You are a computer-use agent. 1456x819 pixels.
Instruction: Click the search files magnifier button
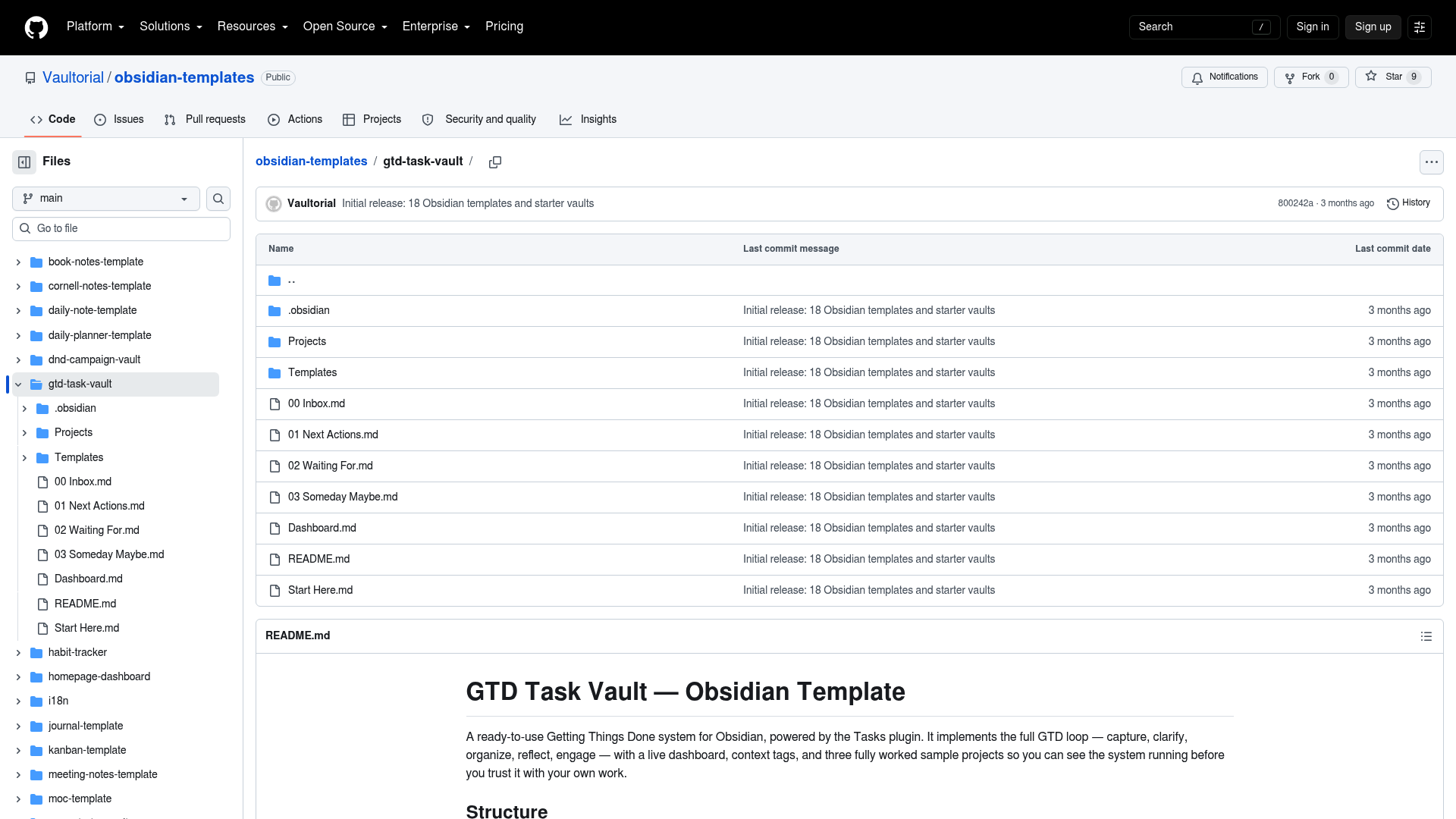click(218, 199)
